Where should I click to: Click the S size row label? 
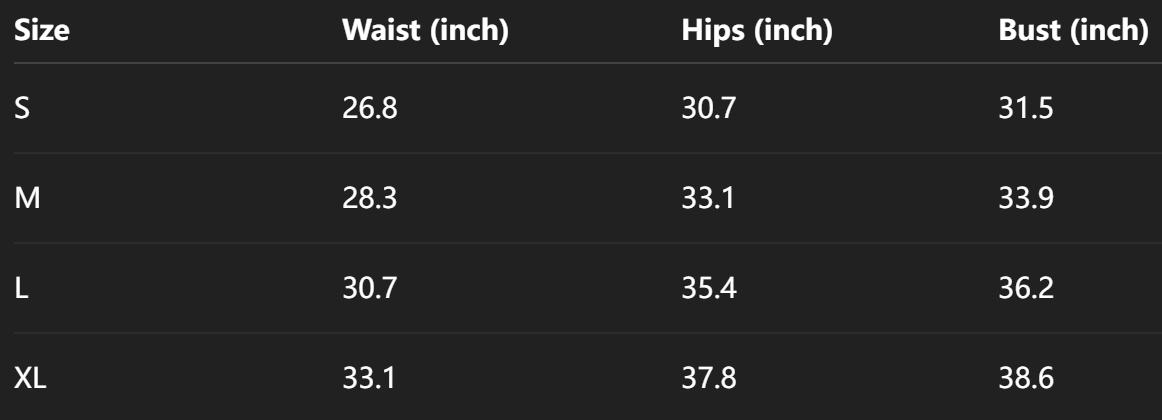[x=22, y=108]
